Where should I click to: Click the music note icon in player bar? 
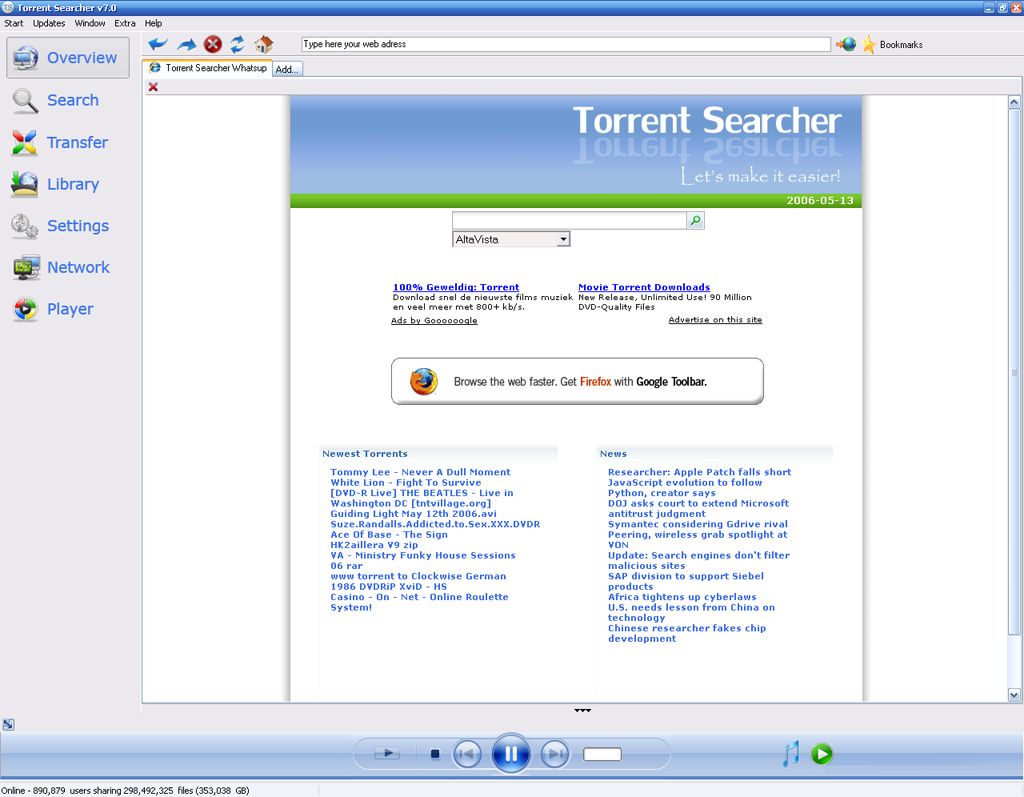pos(790,753)
